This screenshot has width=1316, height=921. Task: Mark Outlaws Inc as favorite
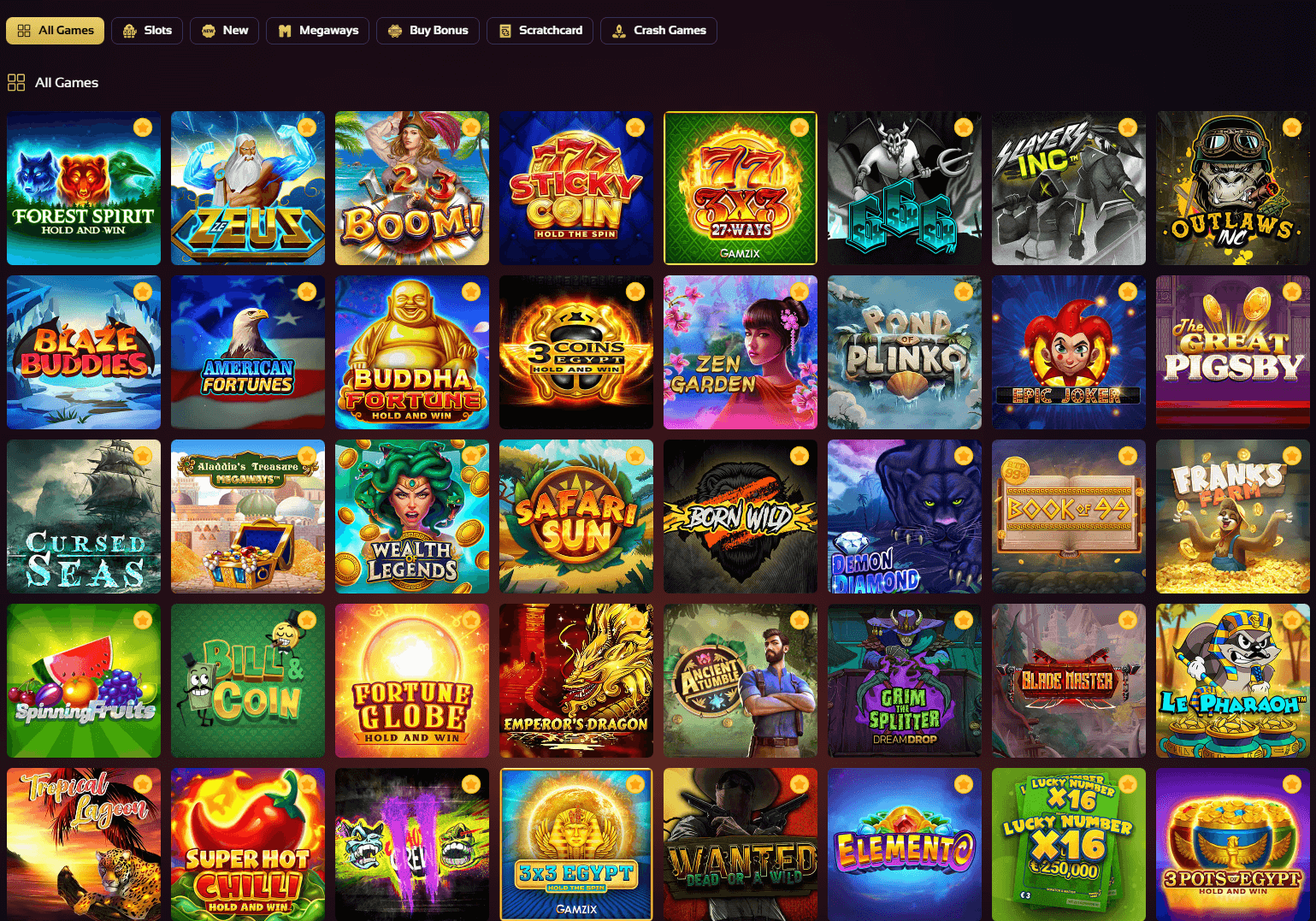coord(1292,127)
